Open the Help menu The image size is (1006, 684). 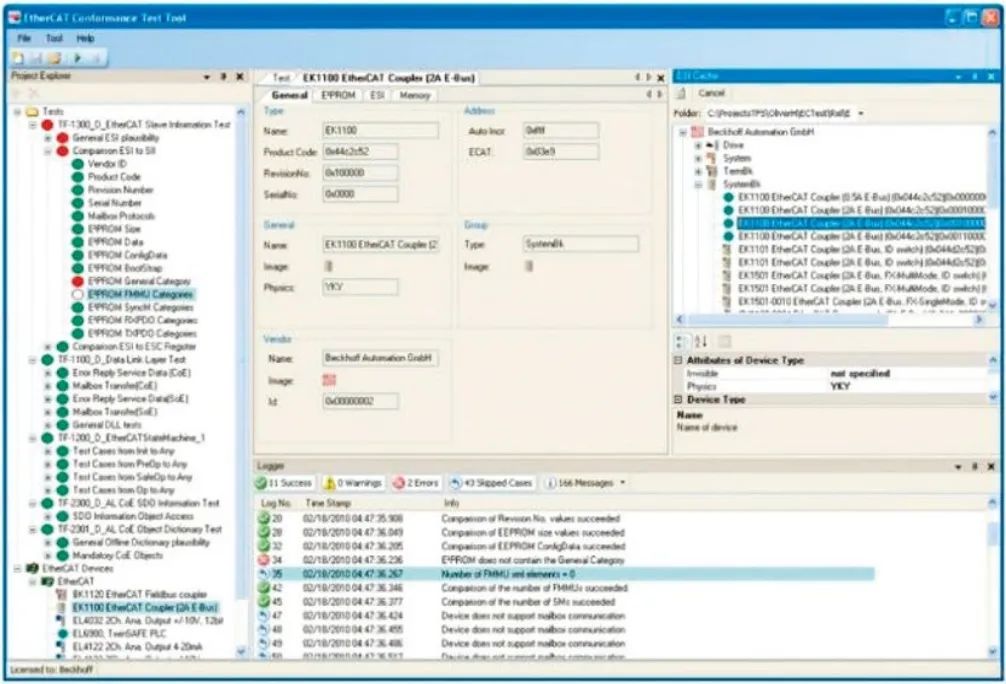click(85, 38)
